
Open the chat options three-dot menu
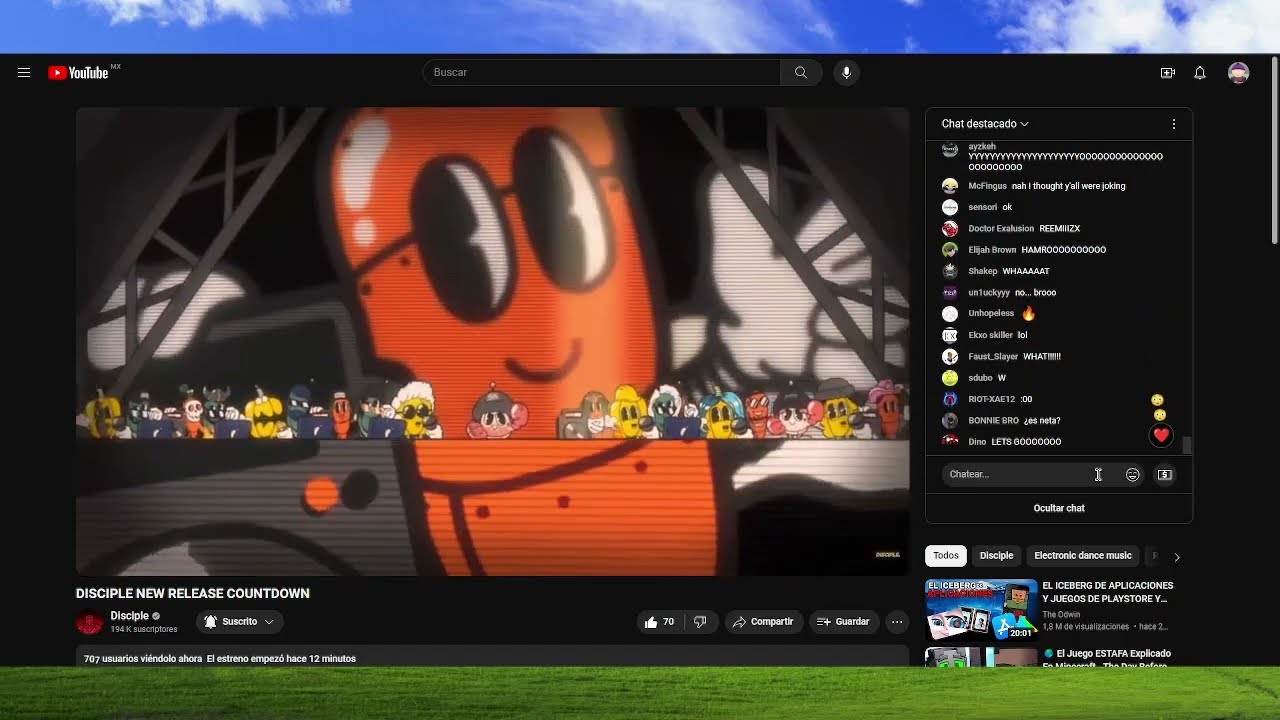pyautogui.click(x=1174, y=124)
